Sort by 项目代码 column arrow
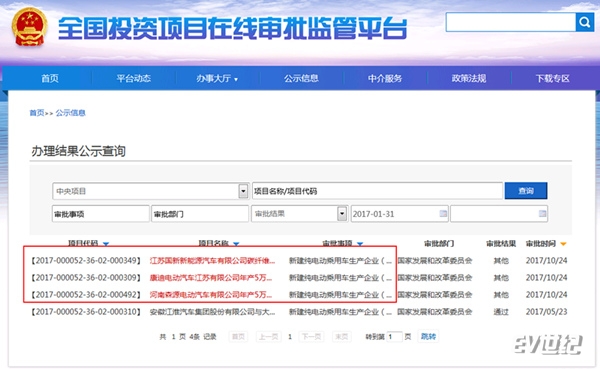This screenshot has height=369, width=600. [x=106, y=244]
